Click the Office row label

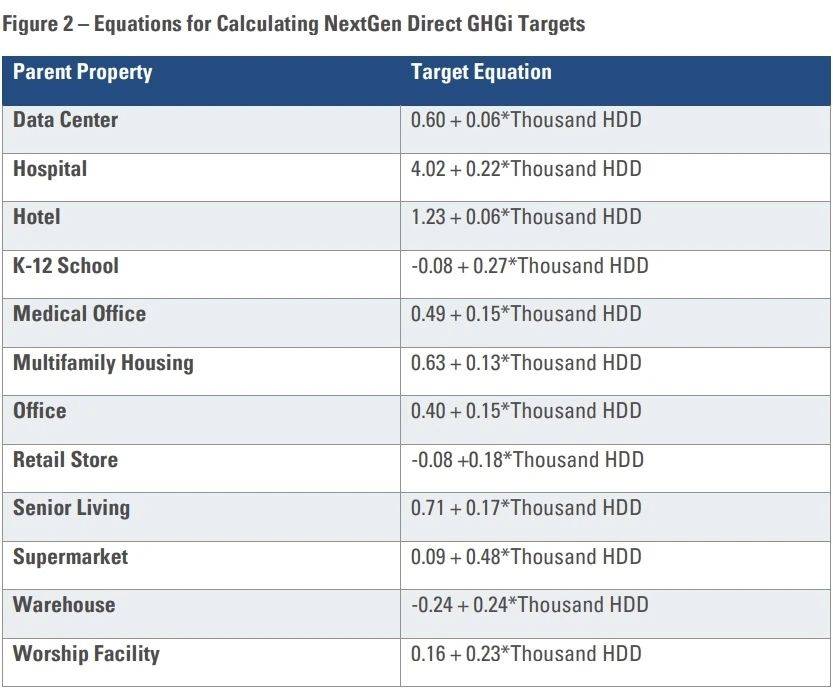(x=40, y=411)
